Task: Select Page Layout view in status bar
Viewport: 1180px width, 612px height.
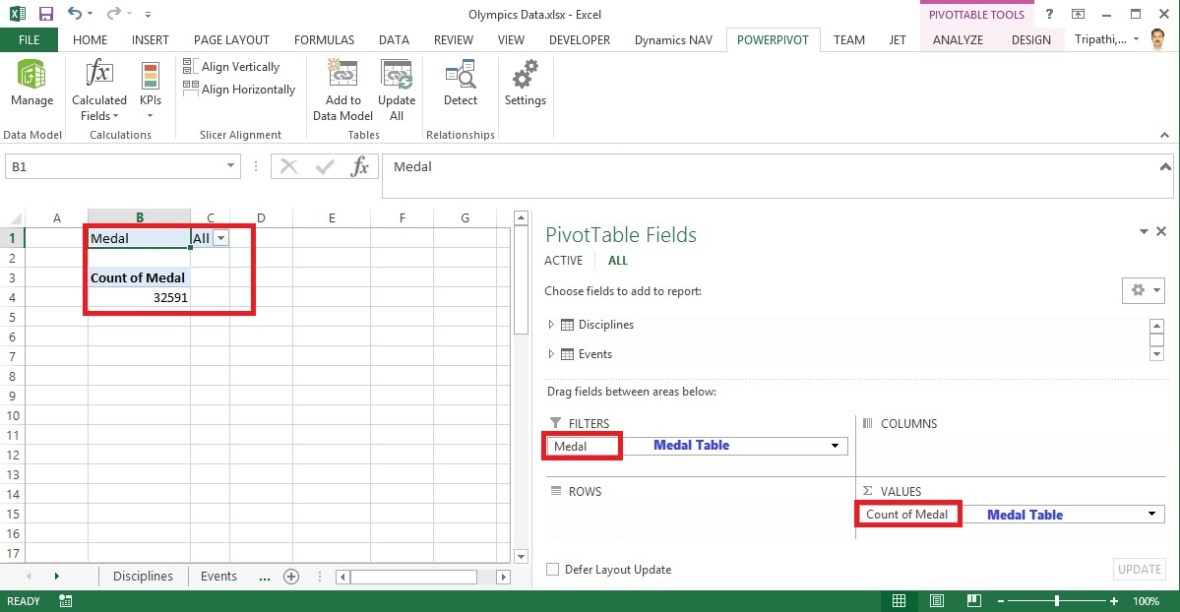Action: click(933, 601)
